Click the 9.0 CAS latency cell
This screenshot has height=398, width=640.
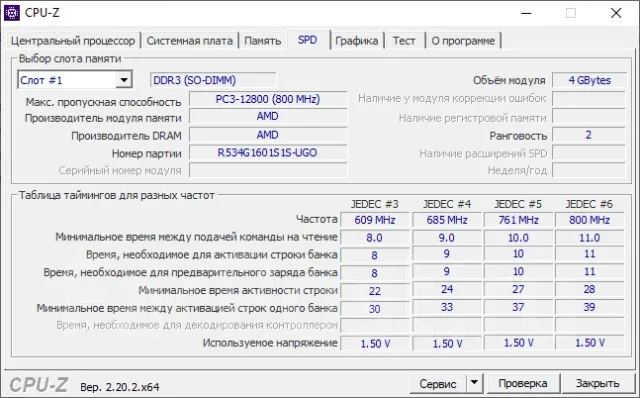click(x=447, y=238)
